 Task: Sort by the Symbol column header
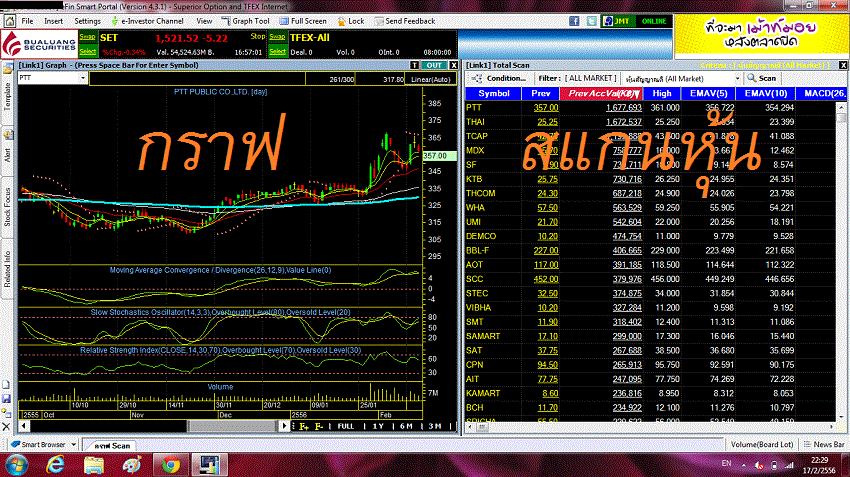click(494, 94)
